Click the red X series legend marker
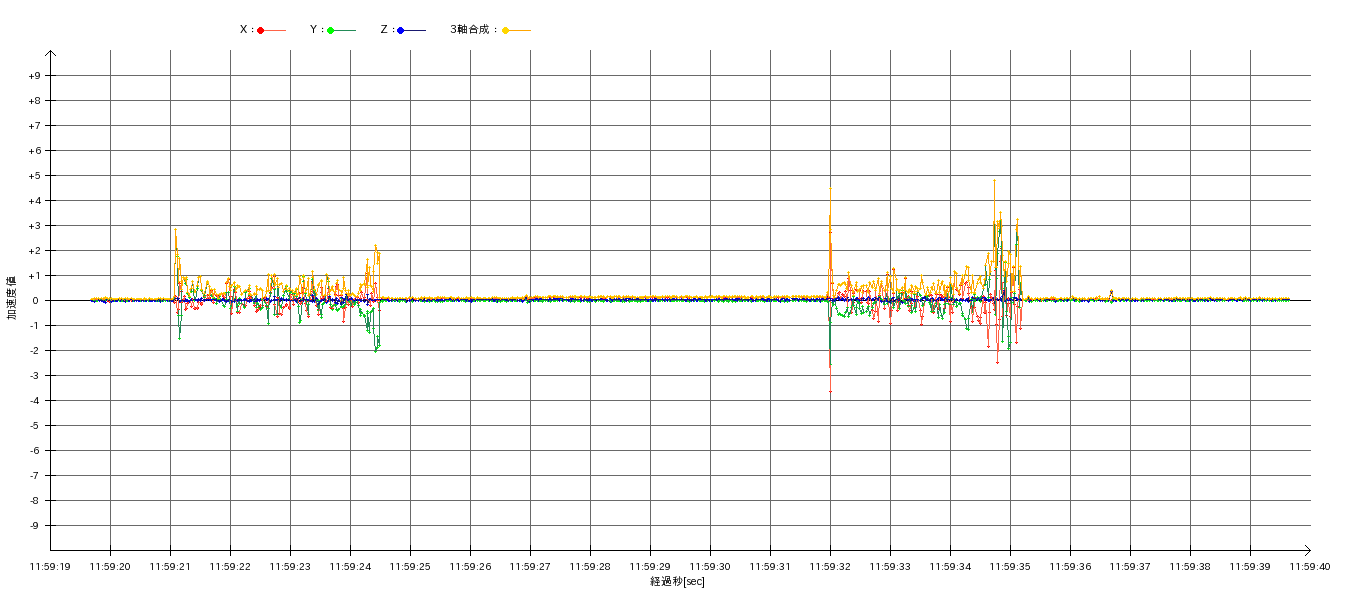 [x=261, y=30]
